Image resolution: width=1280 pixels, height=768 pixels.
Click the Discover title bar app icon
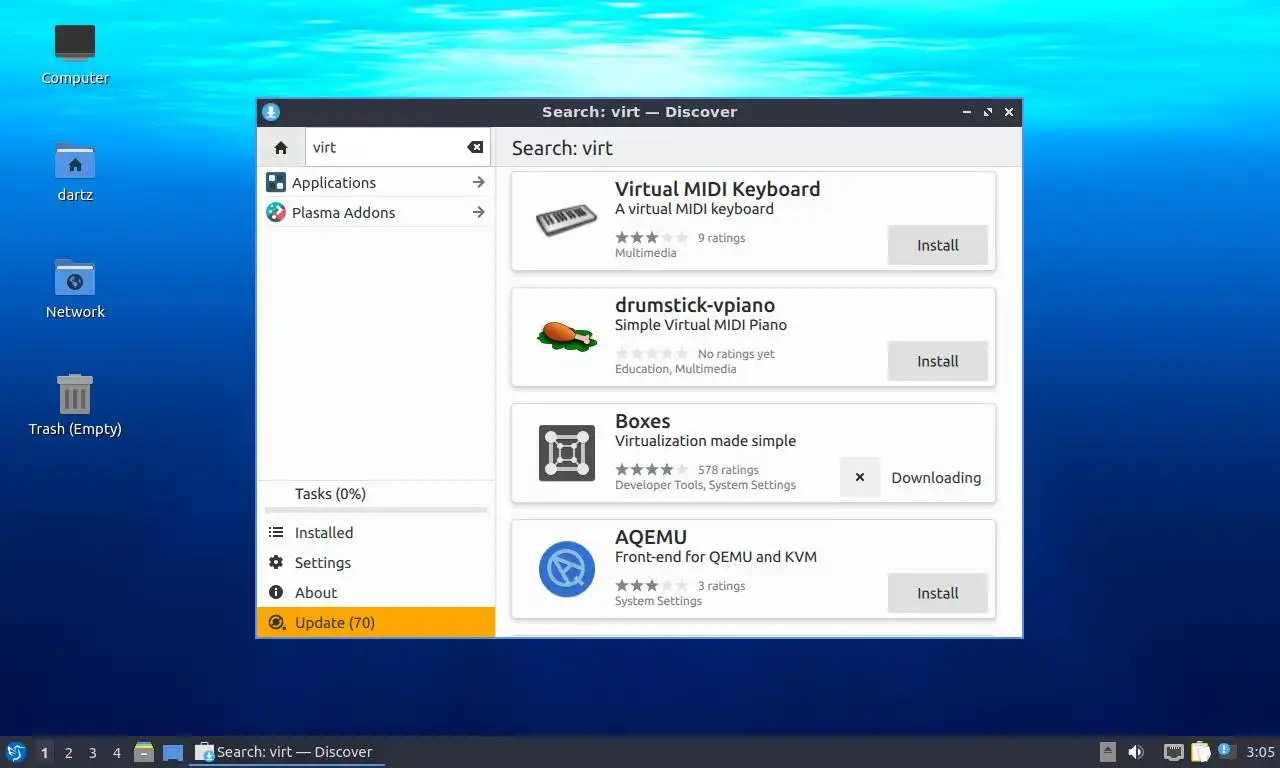pyautogui.click(x=271, y=112)
